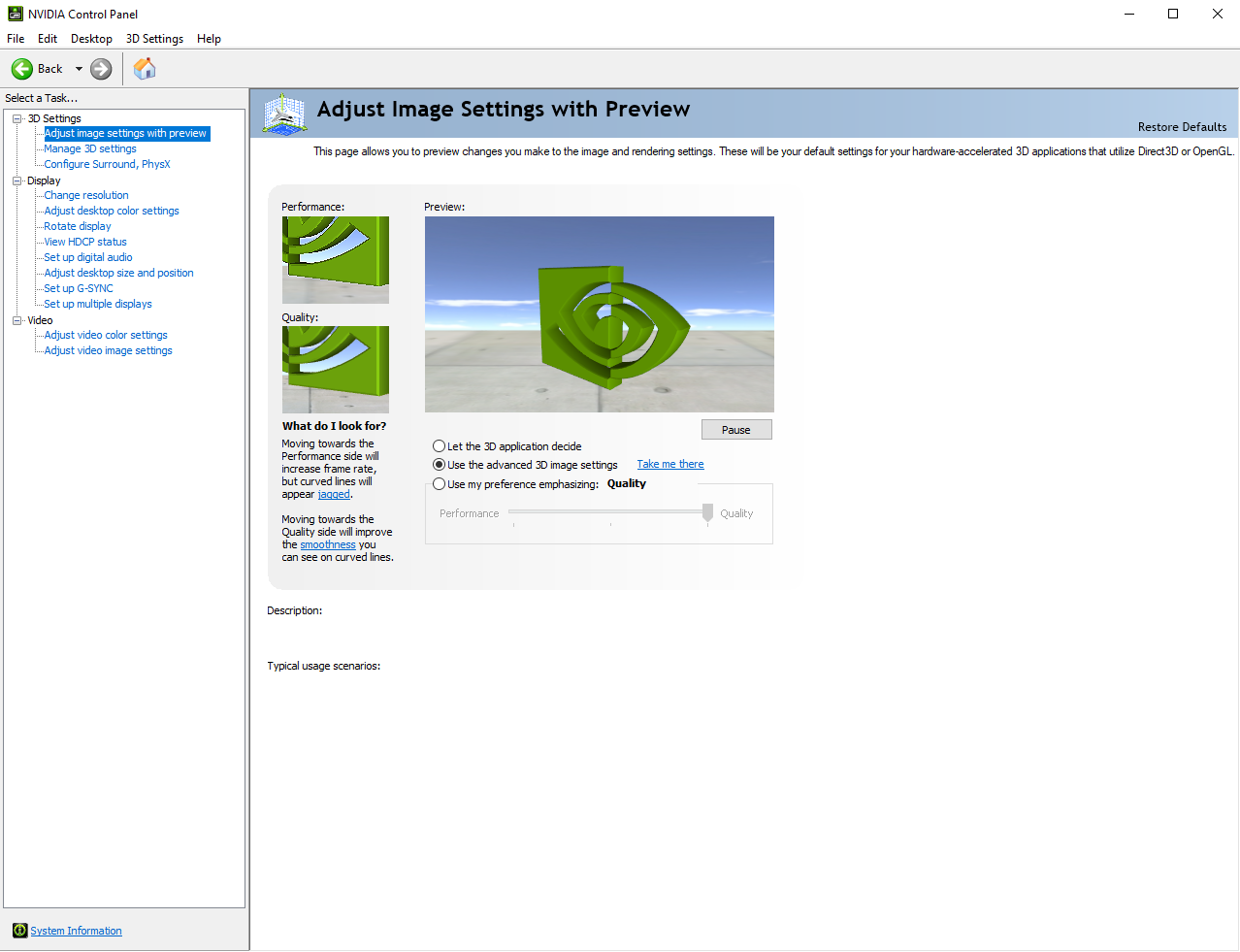Click the 'jagged' hyperlink
Viewport: 1240px width, 952px height.
click(x=334, y=494)
